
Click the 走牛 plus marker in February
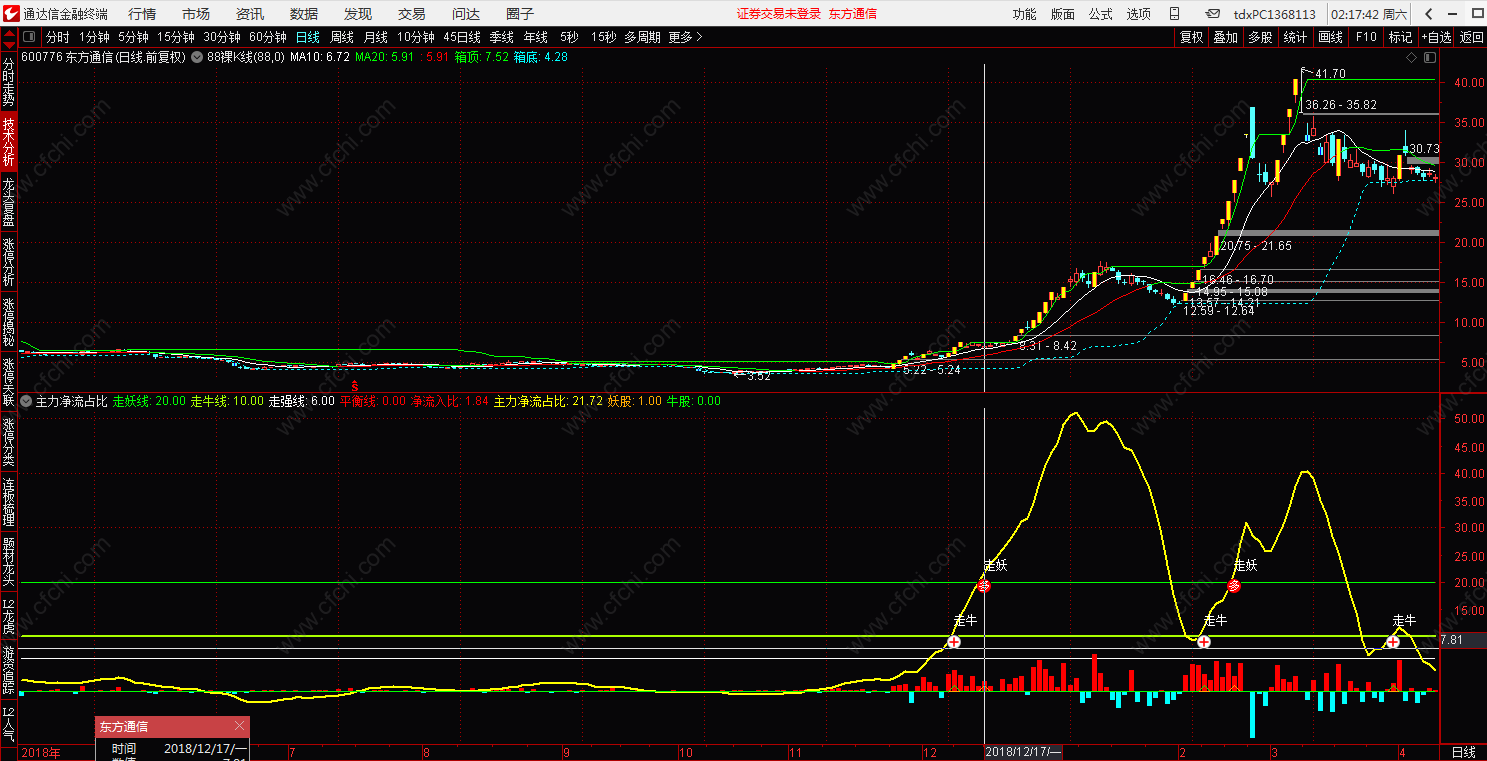(1204, 641)
